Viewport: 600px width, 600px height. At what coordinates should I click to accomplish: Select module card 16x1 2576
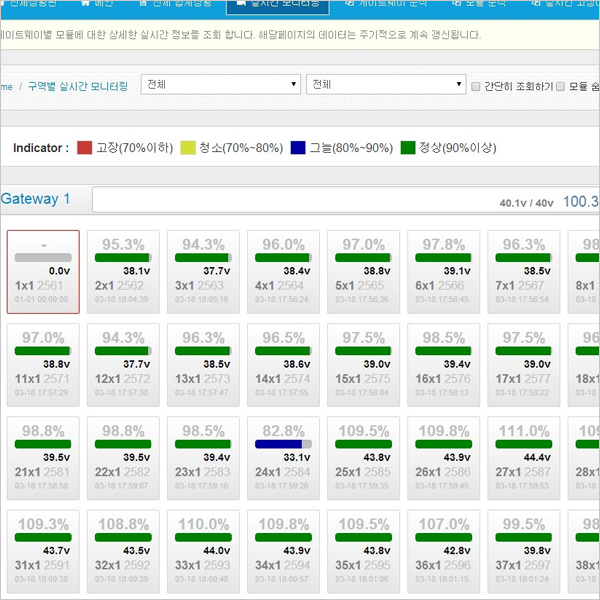click(x=443, y=365)
